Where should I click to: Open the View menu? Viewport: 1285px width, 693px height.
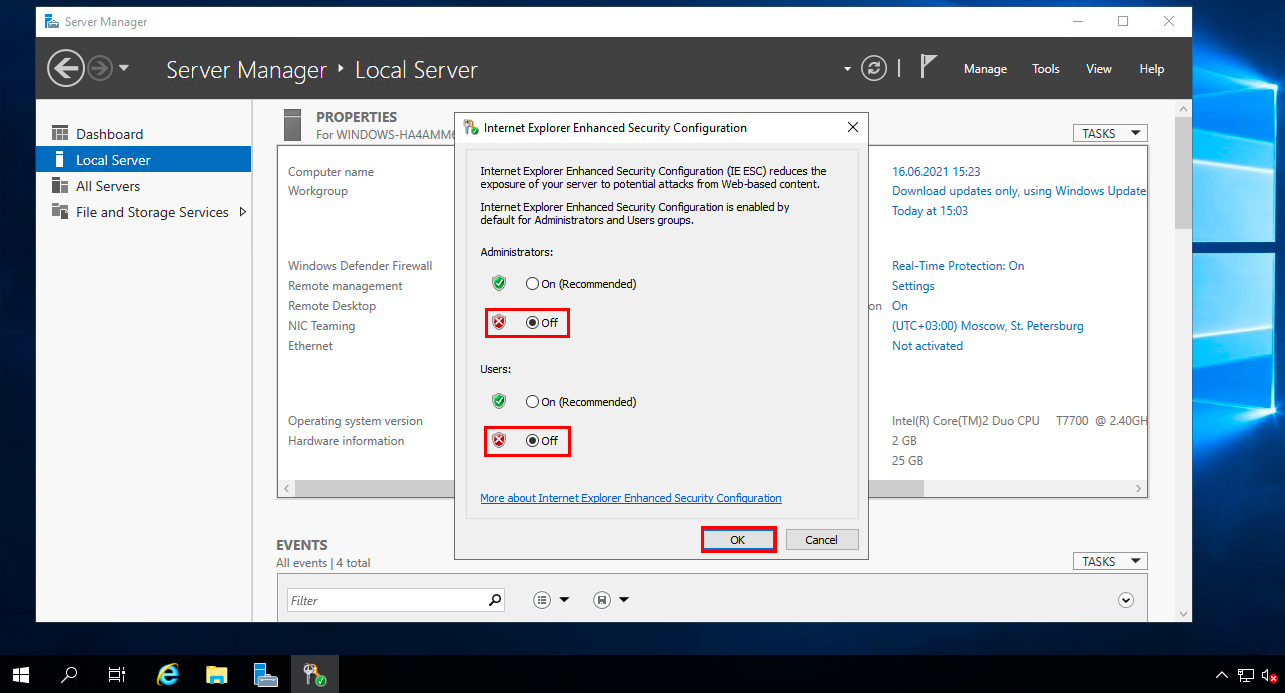(1099, 69)
